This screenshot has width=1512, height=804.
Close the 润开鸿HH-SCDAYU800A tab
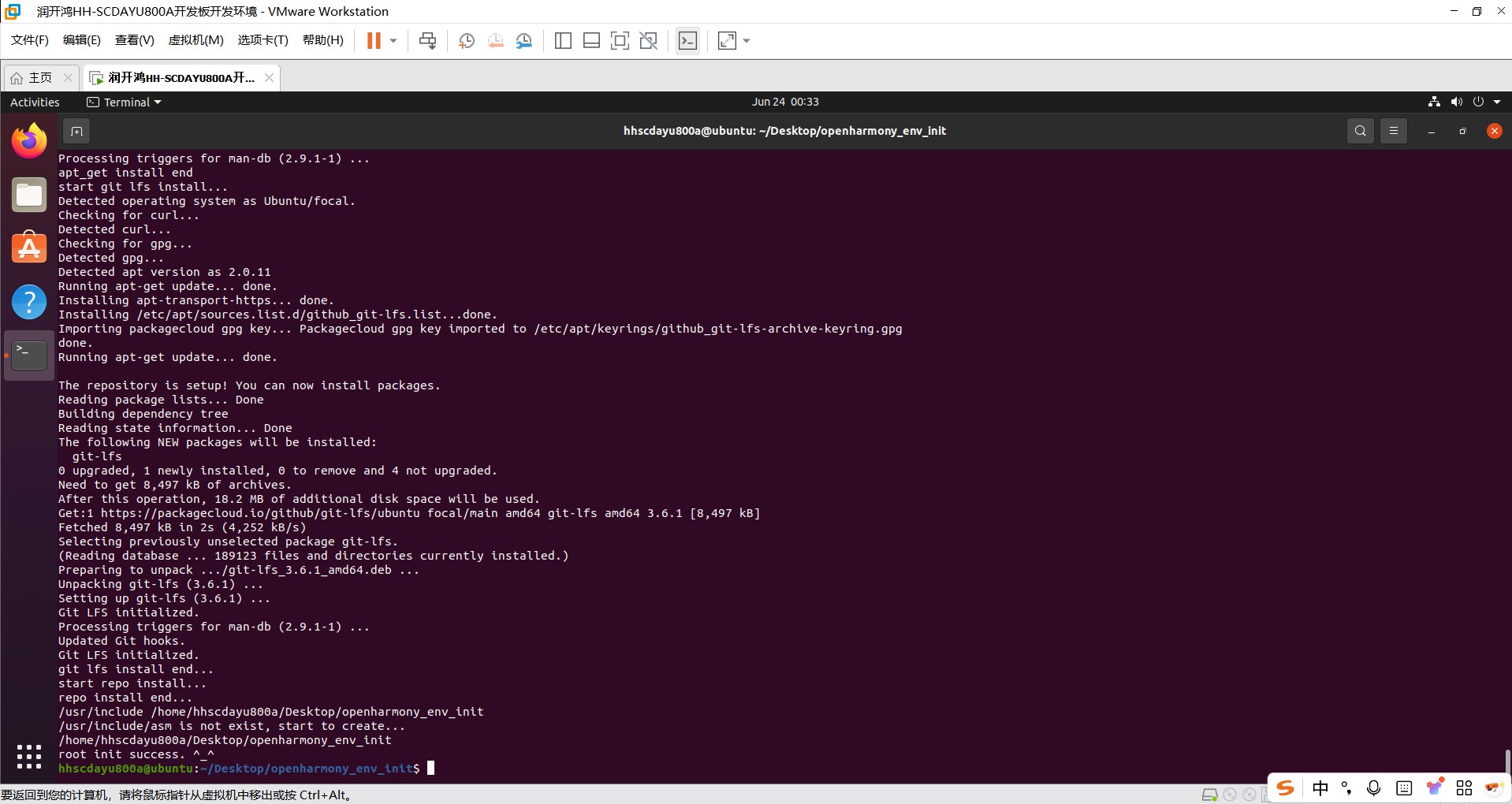tap(269, 77)
